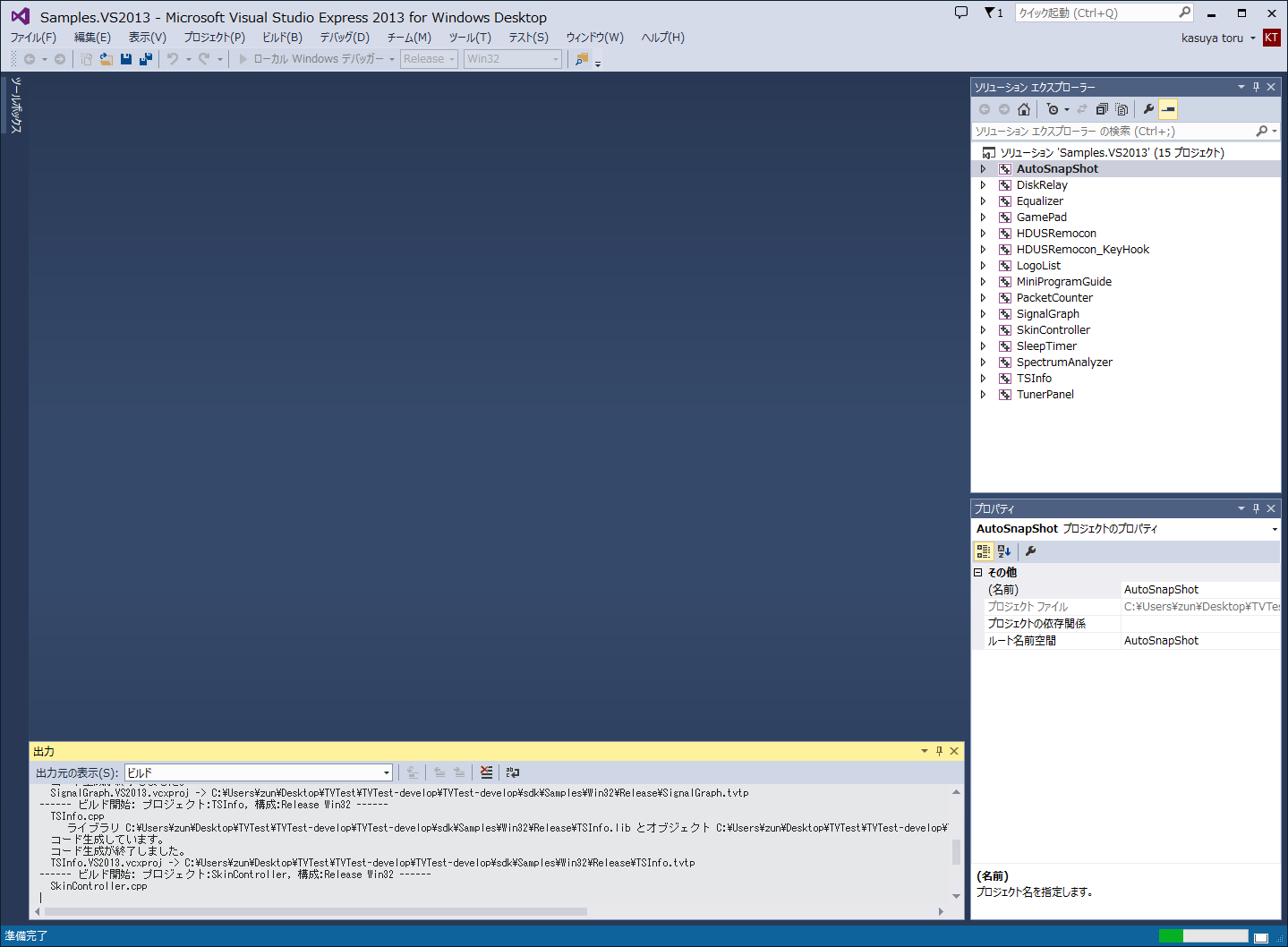Close the 出力 Output panel
Screen dimensions: 1288x947
click(x=954, y=751)
